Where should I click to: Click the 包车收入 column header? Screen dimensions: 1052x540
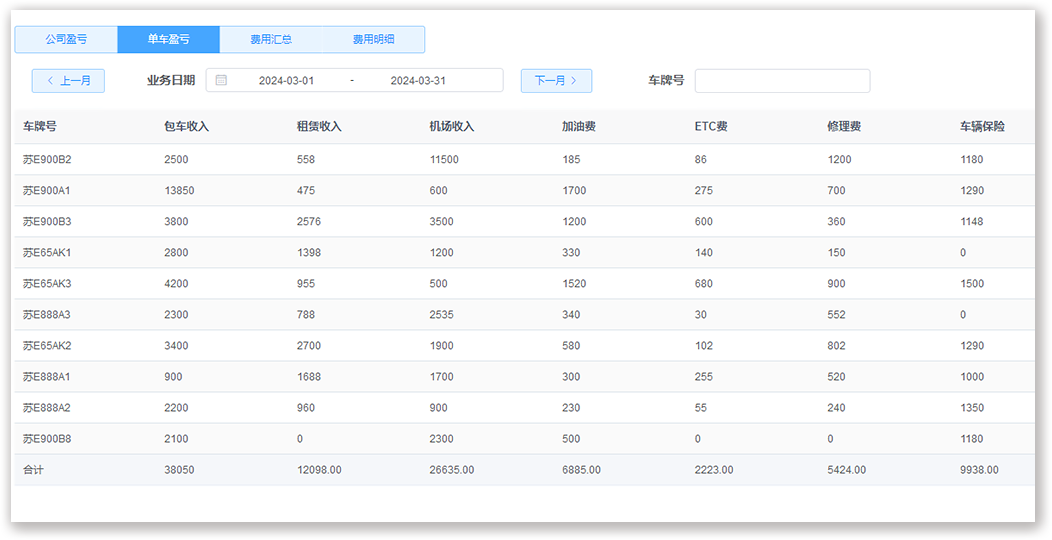pyautogui.click(x=186, y=127)
